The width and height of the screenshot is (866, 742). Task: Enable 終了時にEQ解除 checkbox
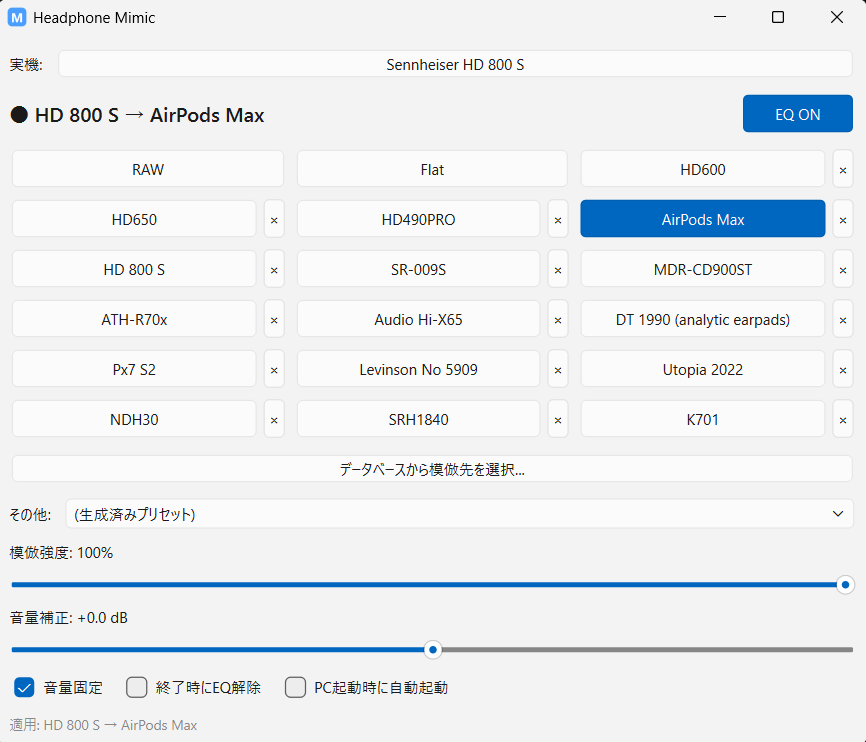[136, 687]
